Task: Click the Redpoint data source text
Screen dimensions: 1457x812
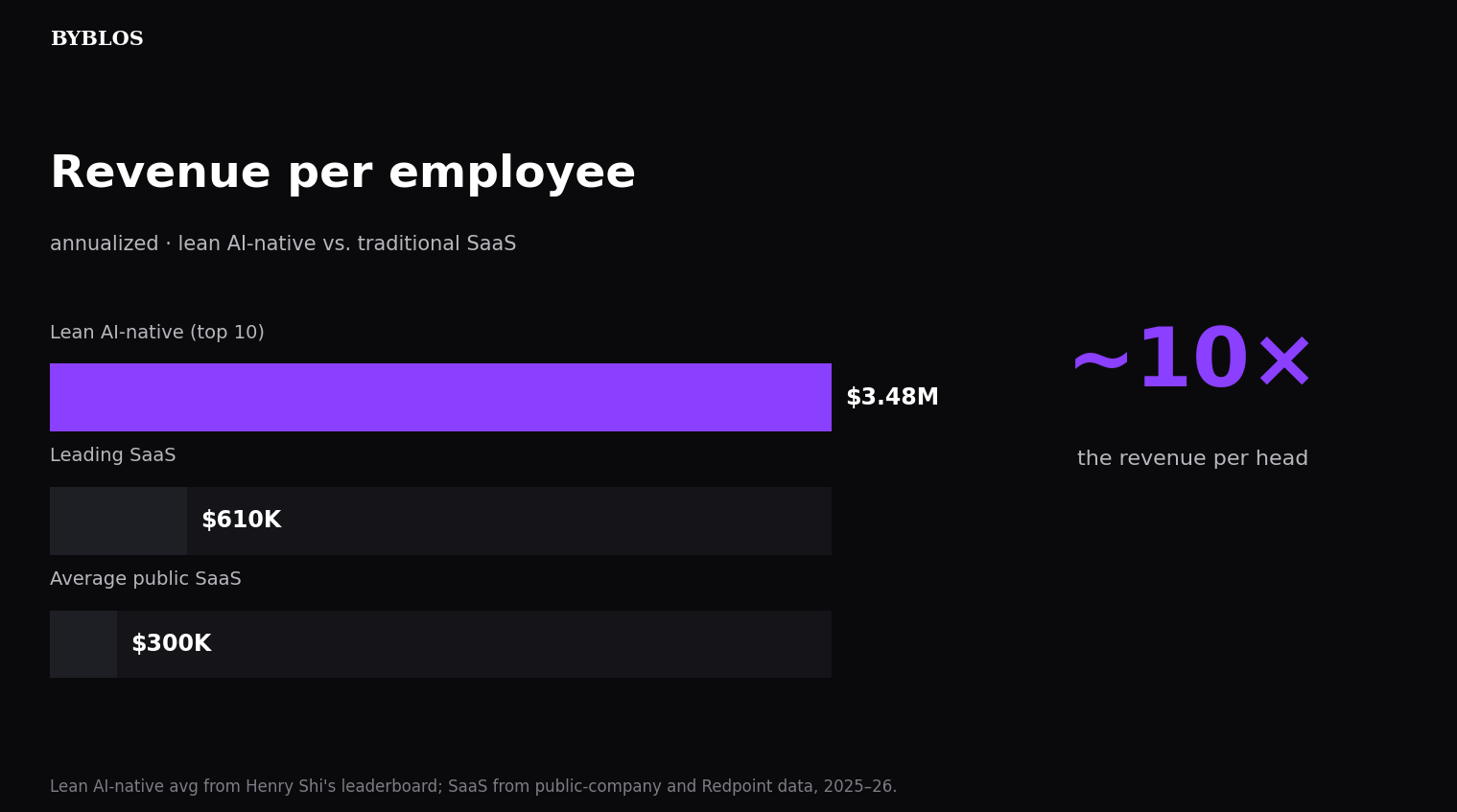Action: click(759, 787)
